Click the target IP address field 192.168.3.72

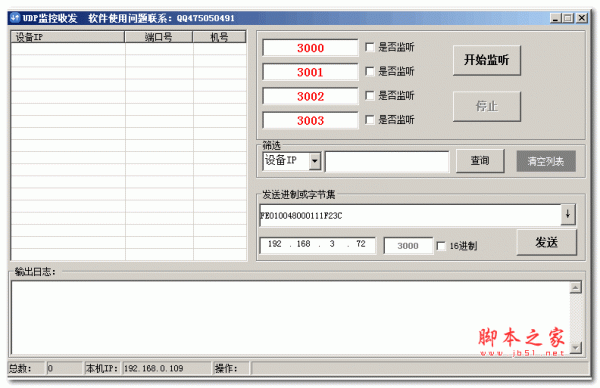click(317, 245)
